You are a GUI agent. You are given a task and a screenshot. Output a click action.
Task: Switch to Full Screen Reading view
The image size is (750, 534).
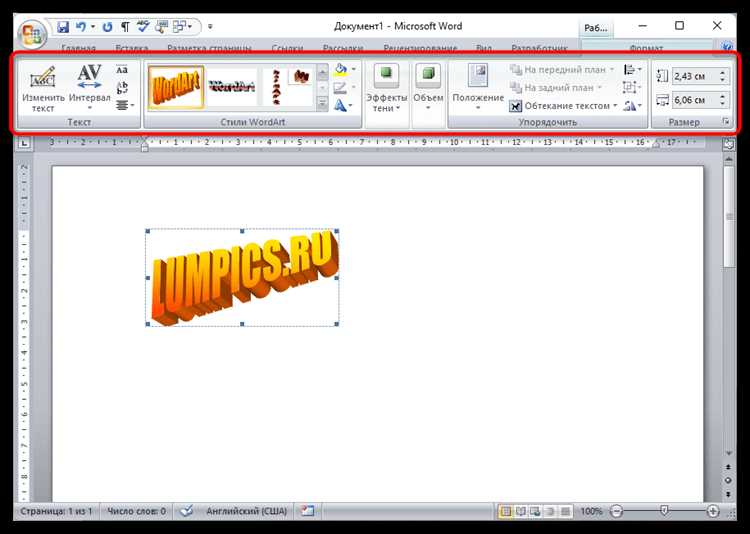tap(520, 512)
